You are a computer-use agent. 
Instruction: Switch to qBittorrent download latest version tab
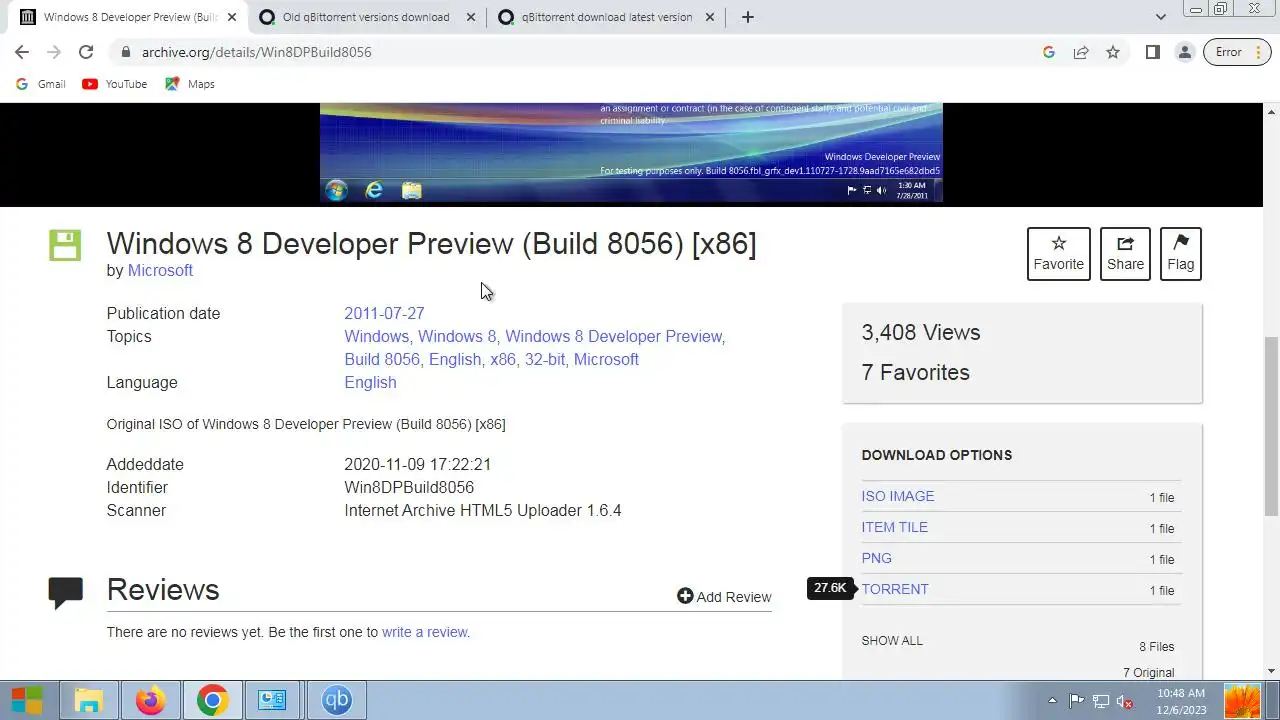(606, 17)
